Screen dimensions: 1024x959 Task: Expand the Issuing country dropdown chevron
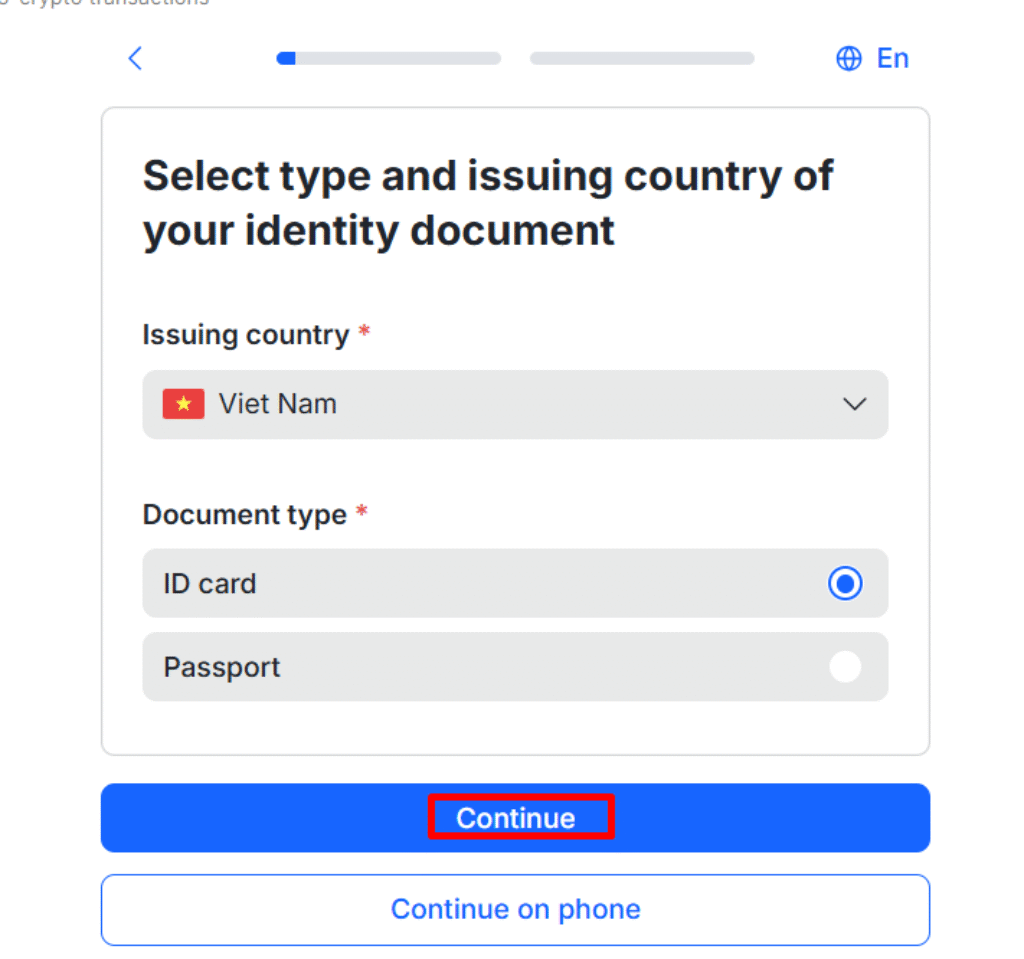point(853,404)
